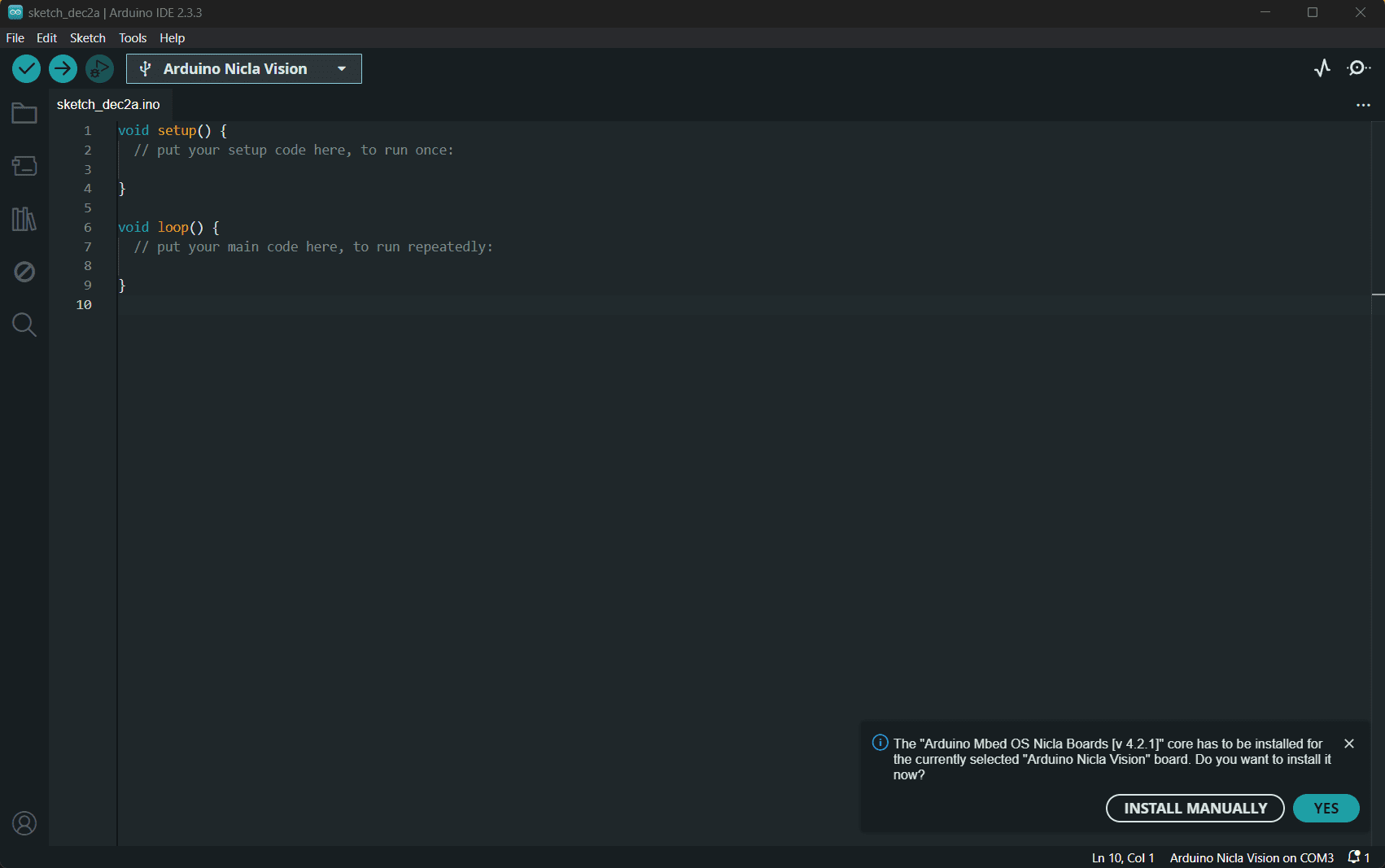The height and width of the screenshot is (868, 1385).
Task: Click the void setup() code line
Action: tap(173, 131)
